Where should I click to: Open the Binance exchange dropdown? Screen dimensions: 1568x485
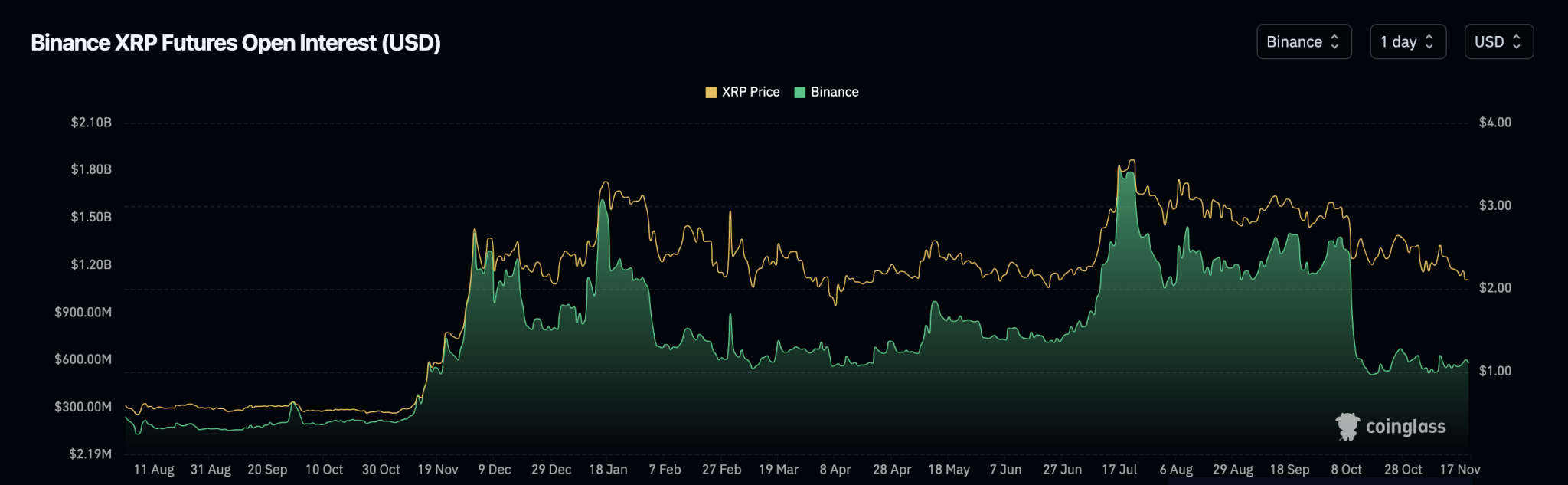pyautogui.click(x=1303, y=42)
